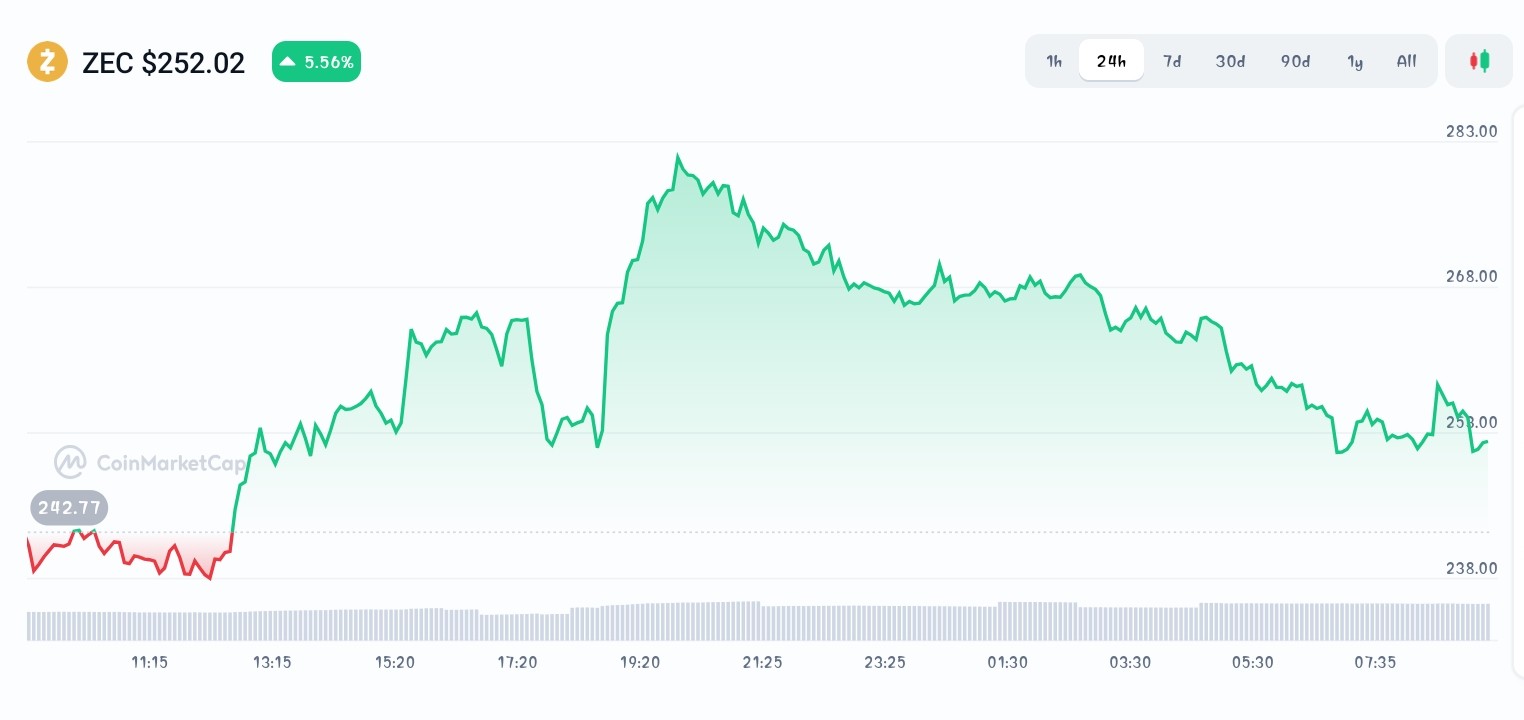
Task: Click the 19:20 time axis label
Action: pos(640,662)
